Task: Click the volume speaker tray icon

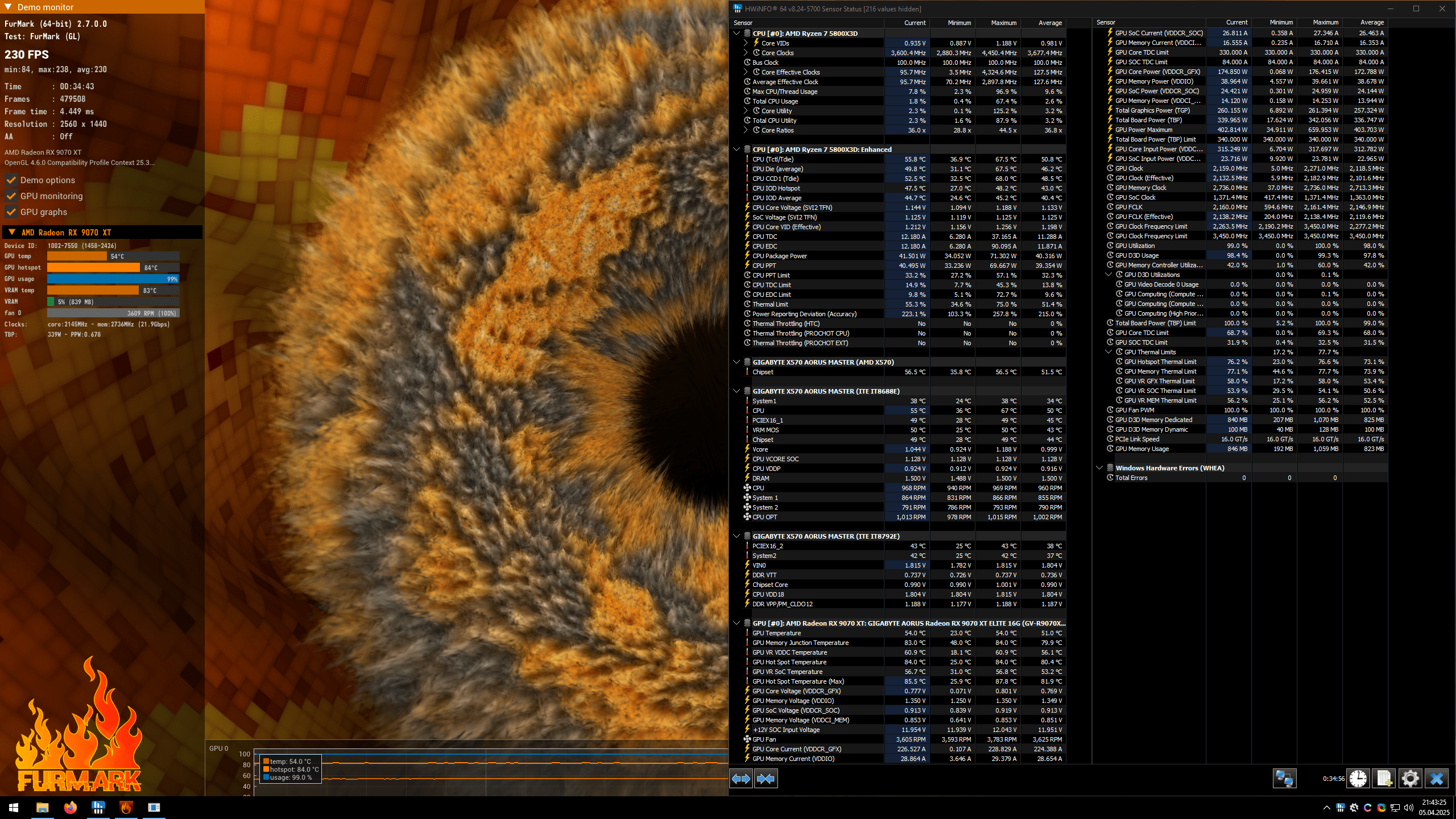Action: [x=1409, y=808]
